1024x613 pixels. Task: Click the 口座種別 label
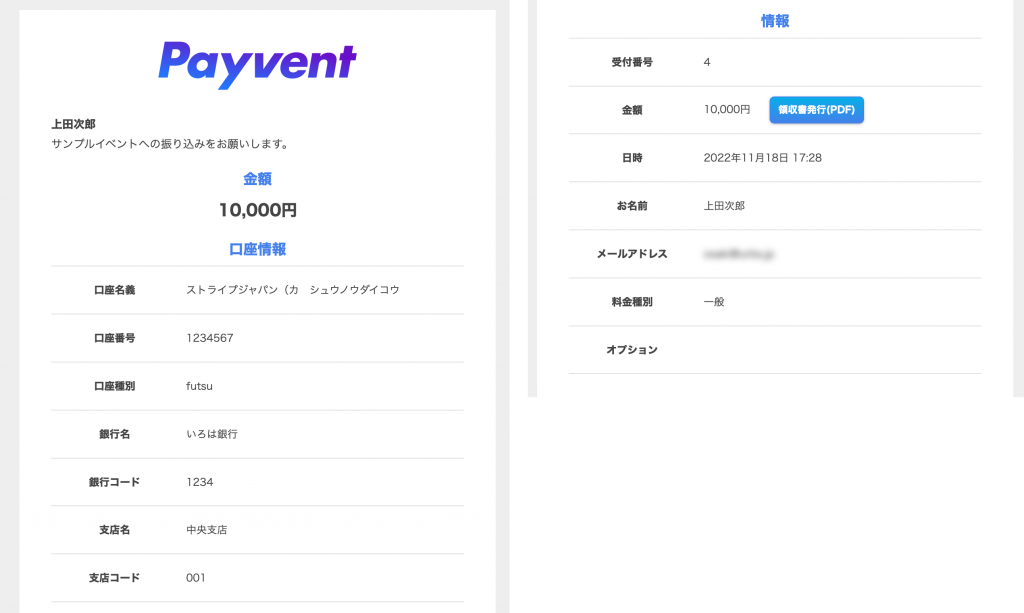point(114,386)
